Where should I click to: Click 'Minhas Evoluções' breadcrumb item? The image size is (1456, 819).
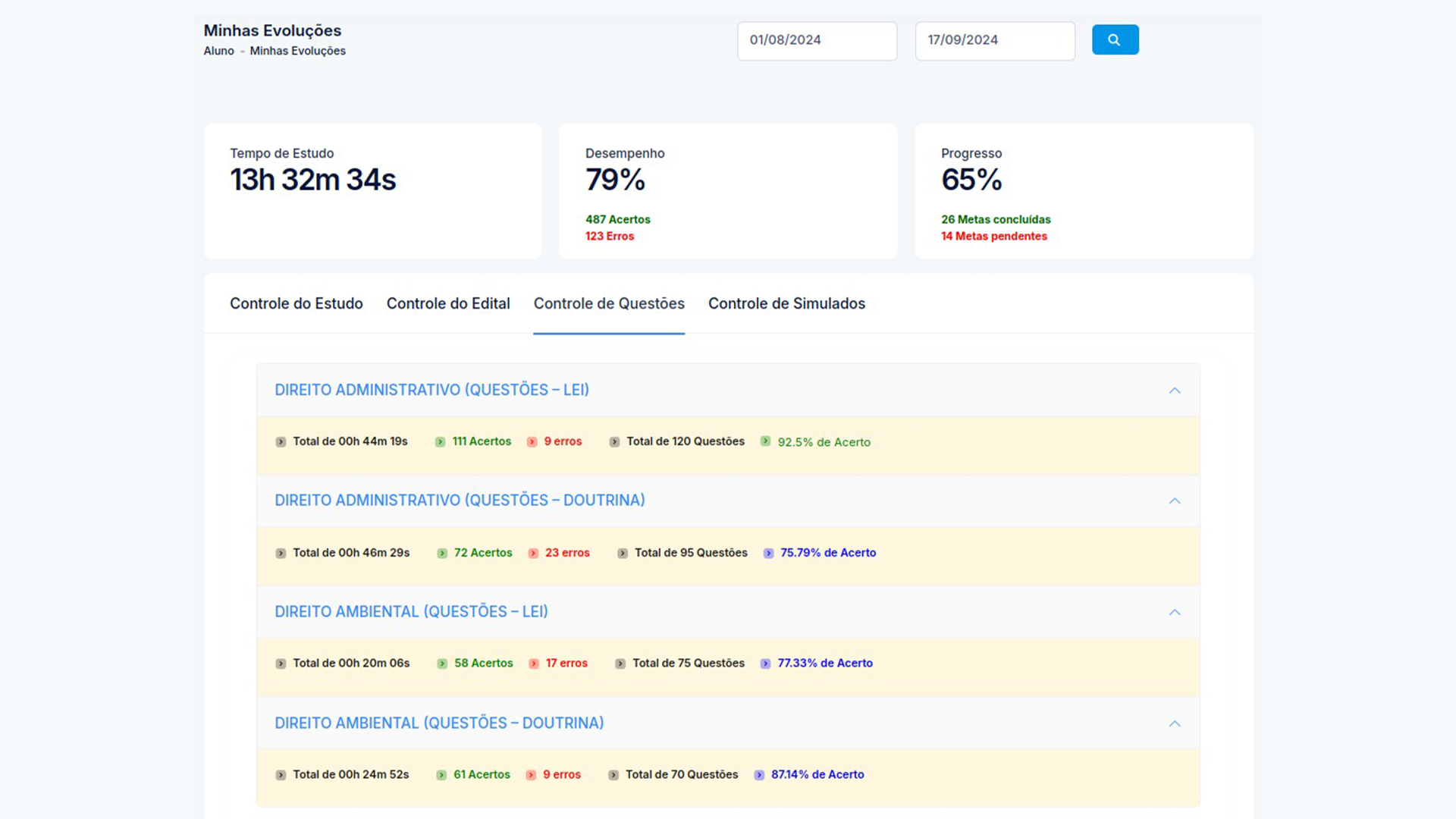pyautogui.click(x=298, y=51)
